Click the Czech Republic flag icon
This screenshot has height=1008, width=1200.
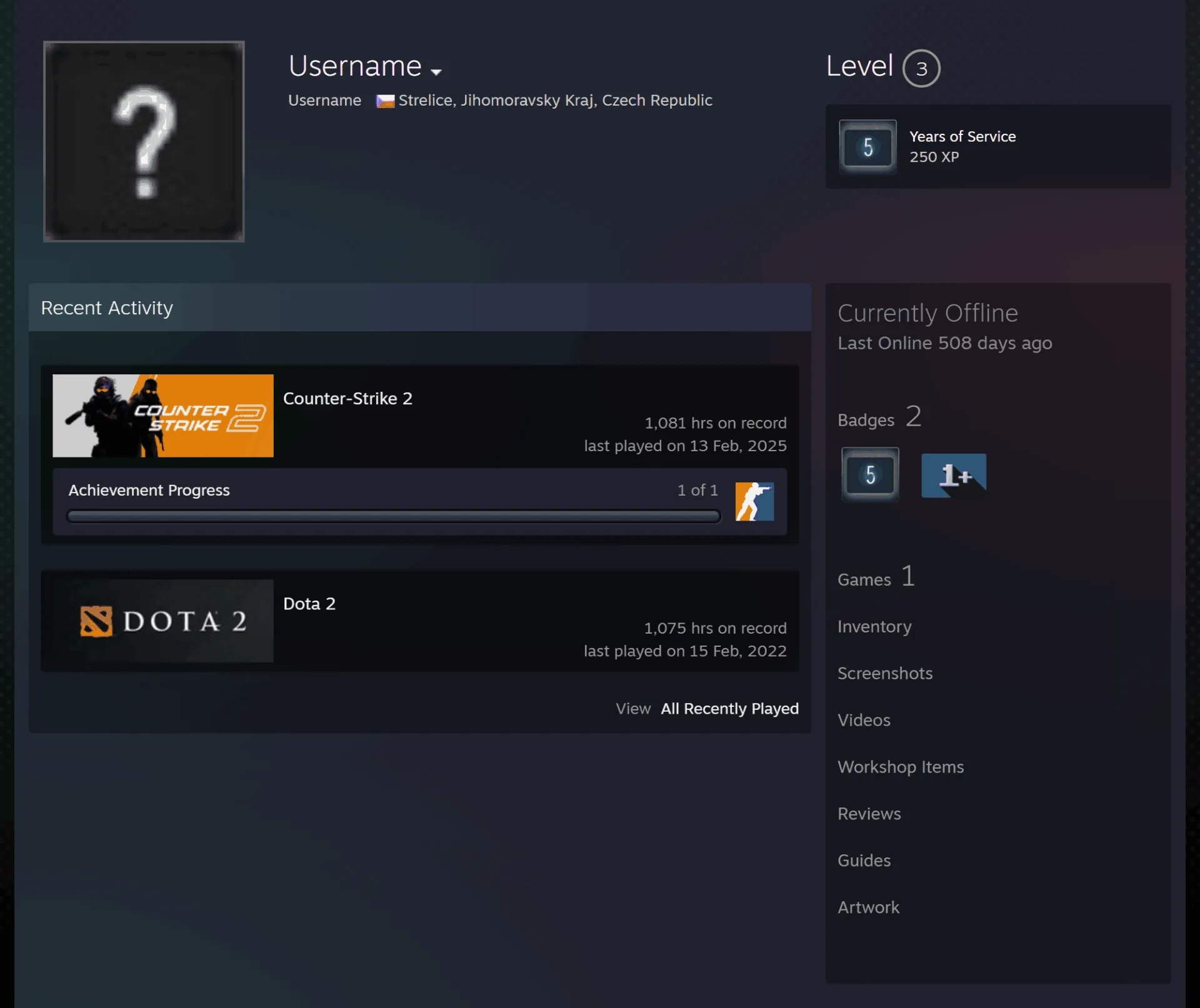coord(385,101)
